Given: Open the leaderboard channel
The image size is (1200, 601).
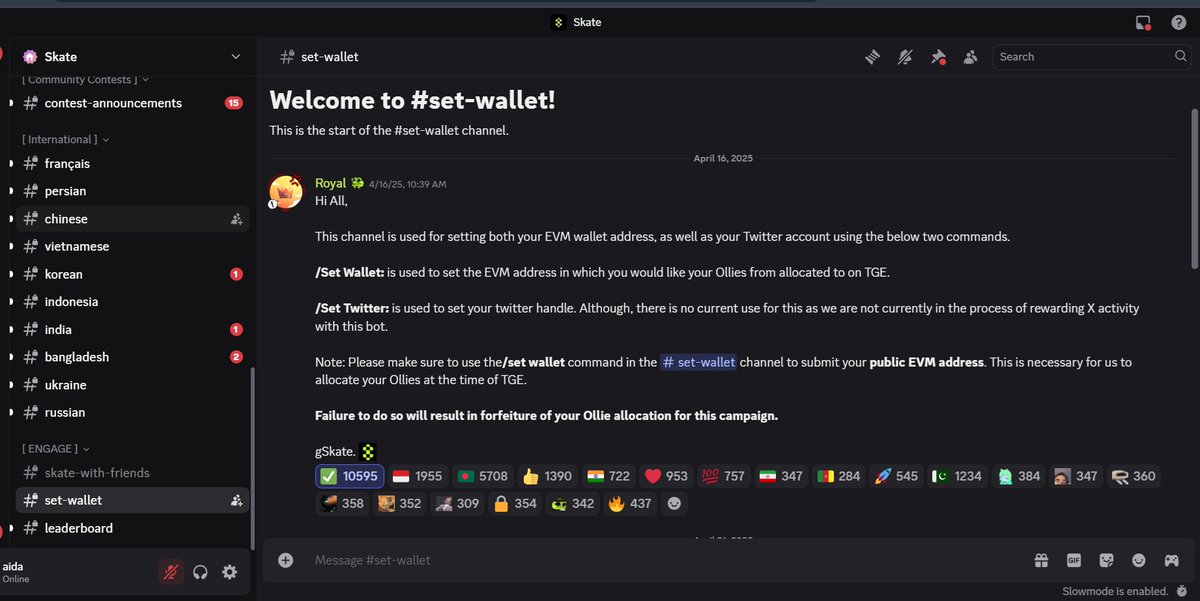Looking at the screenshot, I should click(x=132, y=528).
